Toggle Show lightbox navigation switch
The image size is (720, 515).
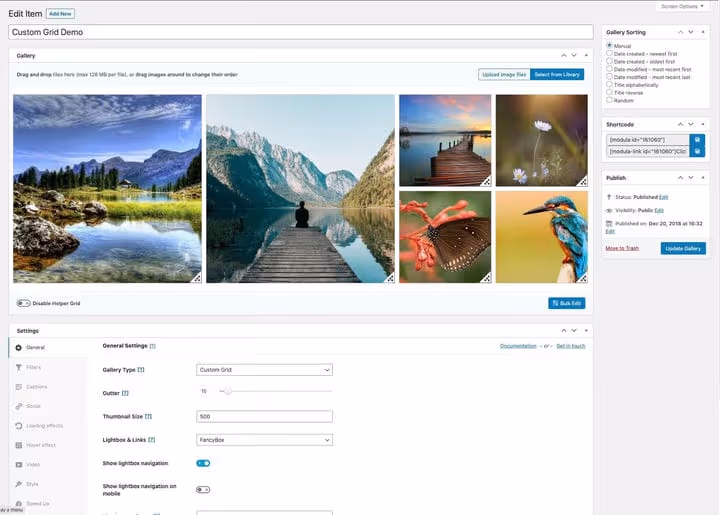(x=203, y=463)
